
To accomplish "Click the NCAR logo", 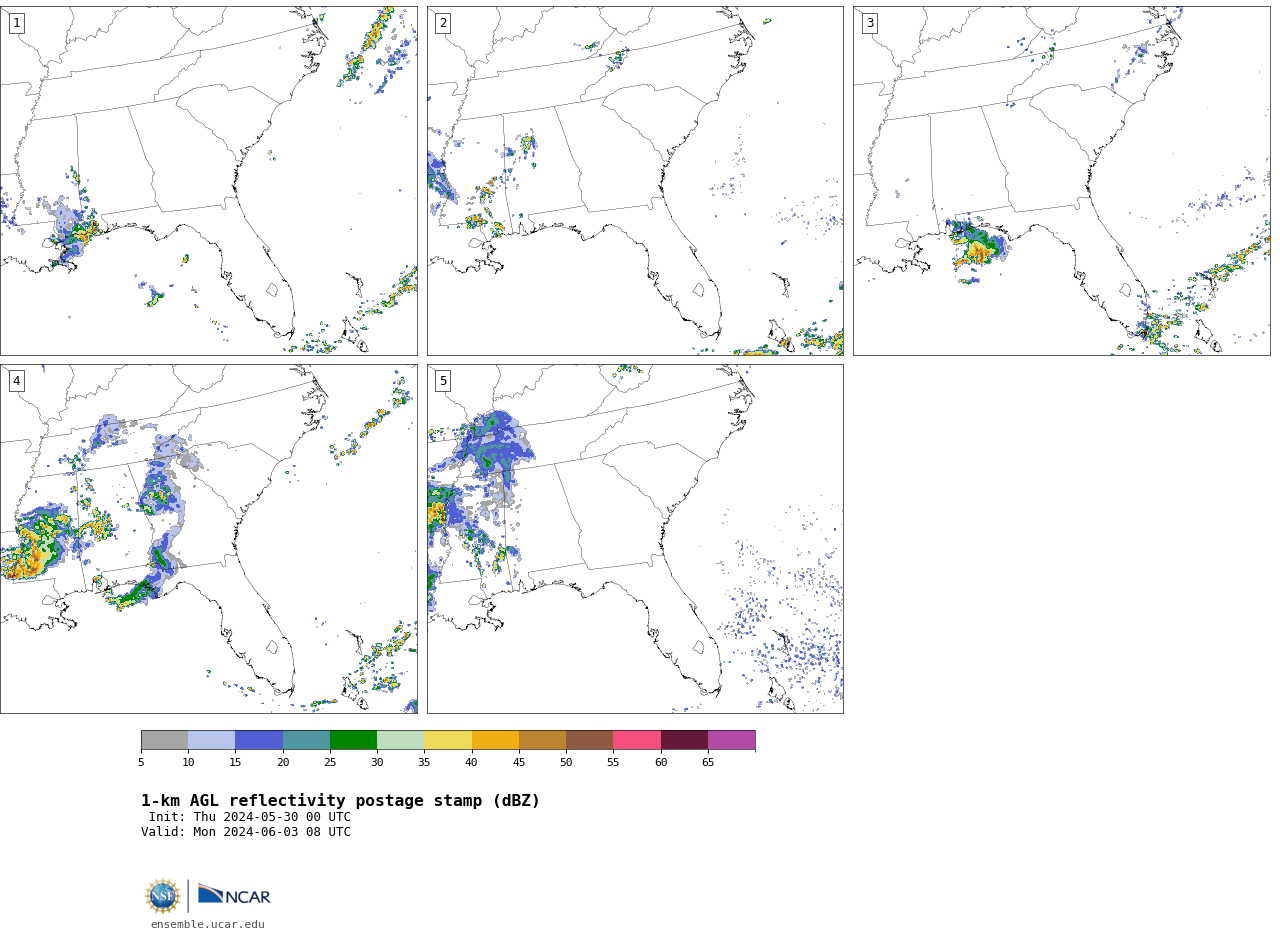I will 234,895.
